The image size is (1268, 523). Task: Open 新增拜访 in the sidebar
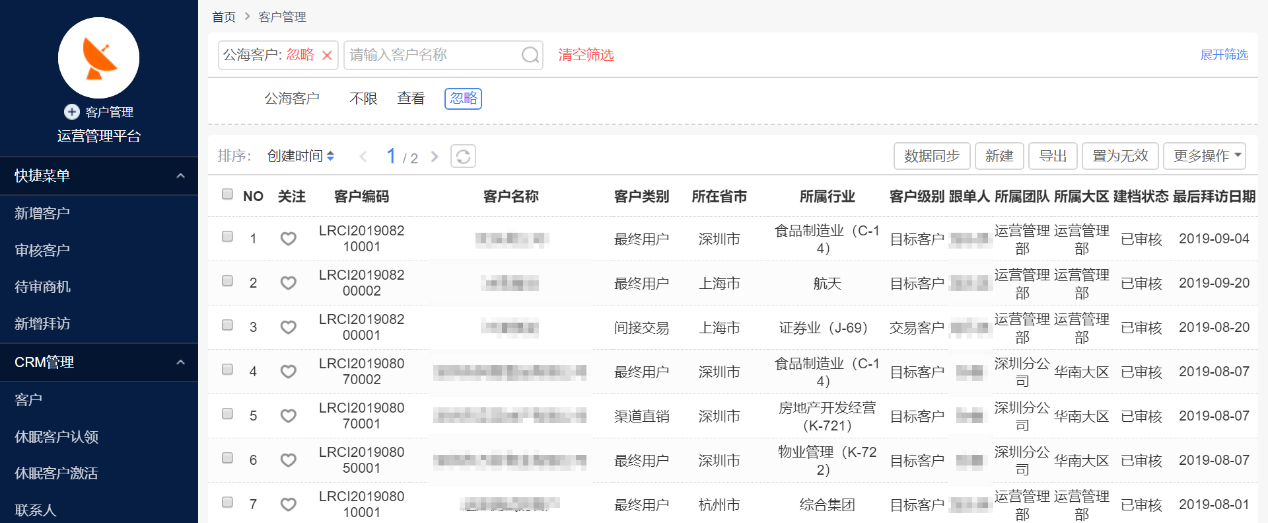[x=42, y=324]
